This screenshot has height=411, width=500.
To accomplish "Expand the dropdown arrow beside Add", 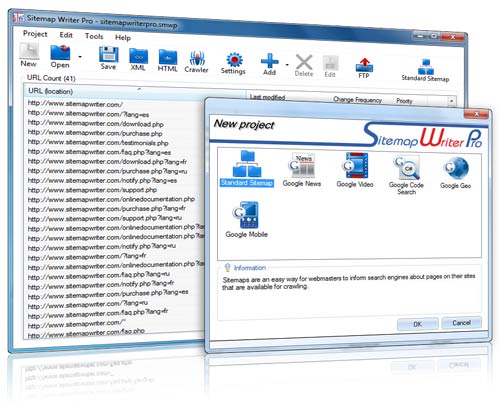I will pyautogui.click(x=287, y=65).
